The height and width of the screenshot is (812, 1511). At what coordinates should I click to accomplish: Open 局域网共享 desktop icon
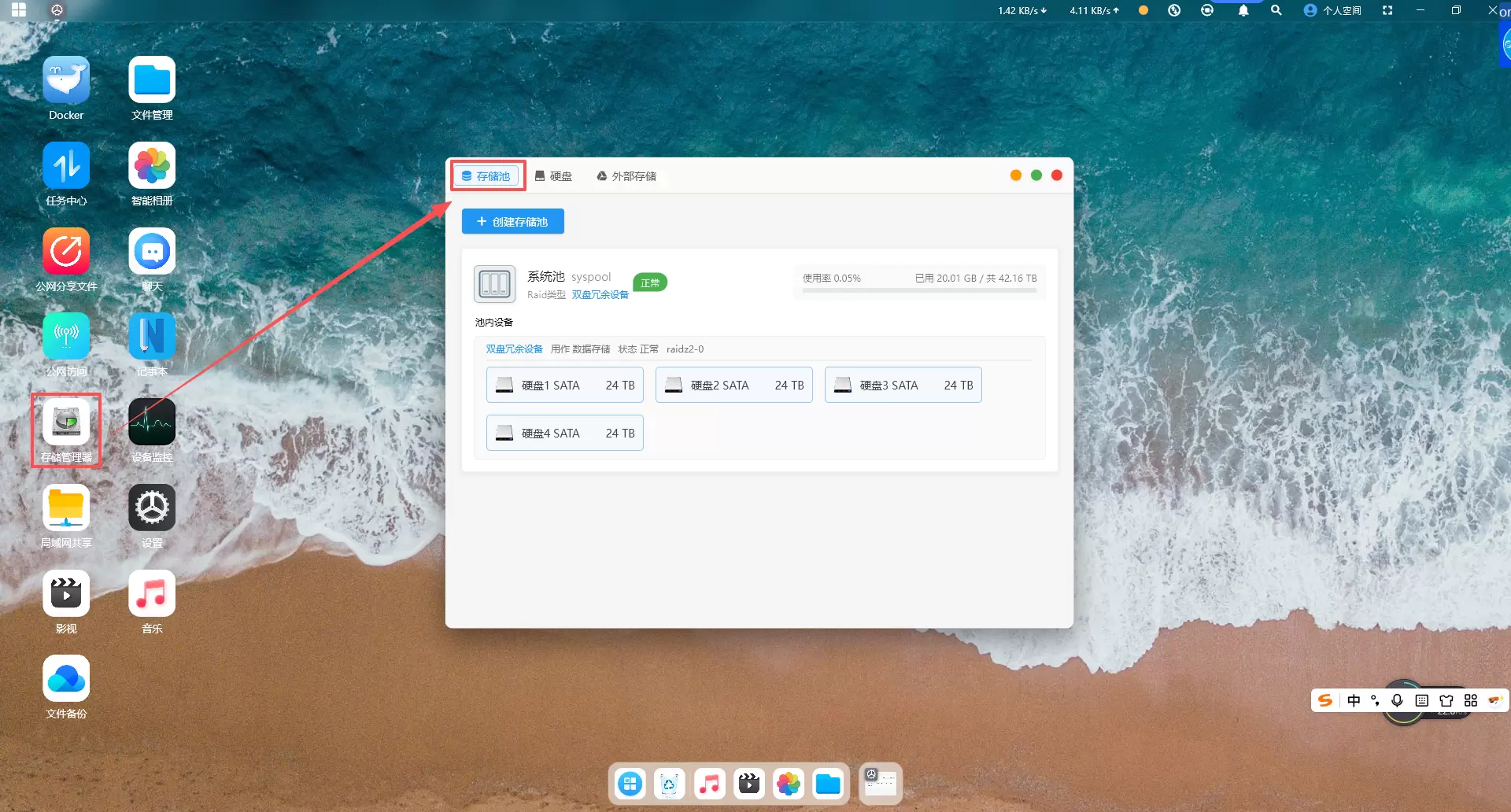[66, 508]
